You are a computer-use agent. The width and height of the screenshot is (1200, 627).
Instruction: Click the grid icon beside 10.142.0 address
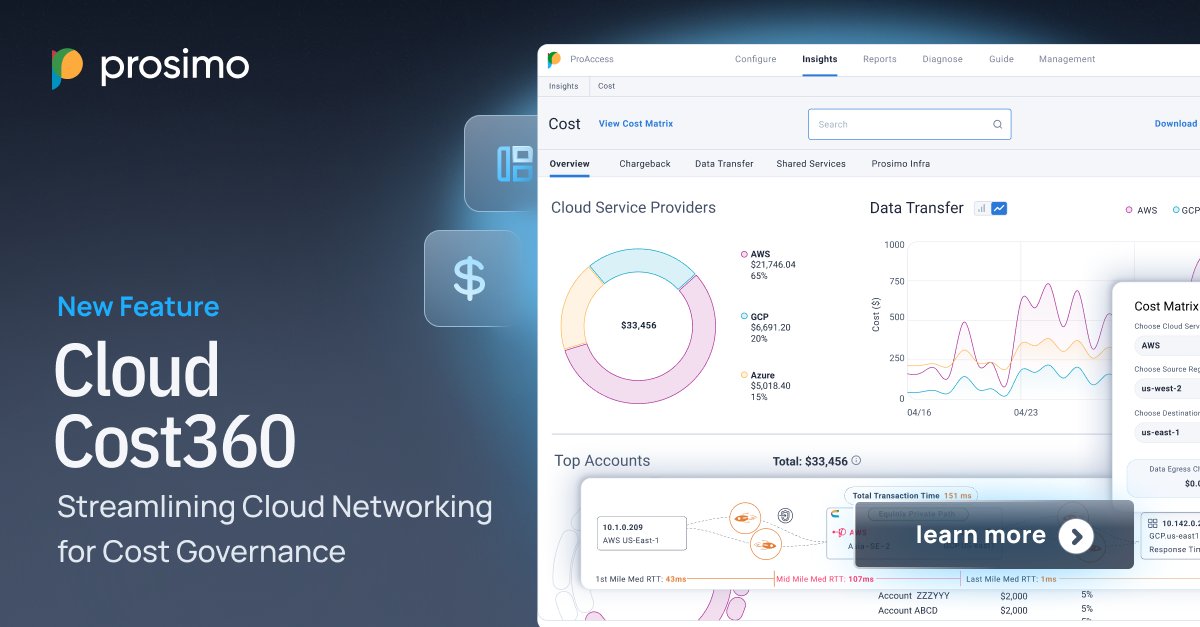(x=1153, y=523)
